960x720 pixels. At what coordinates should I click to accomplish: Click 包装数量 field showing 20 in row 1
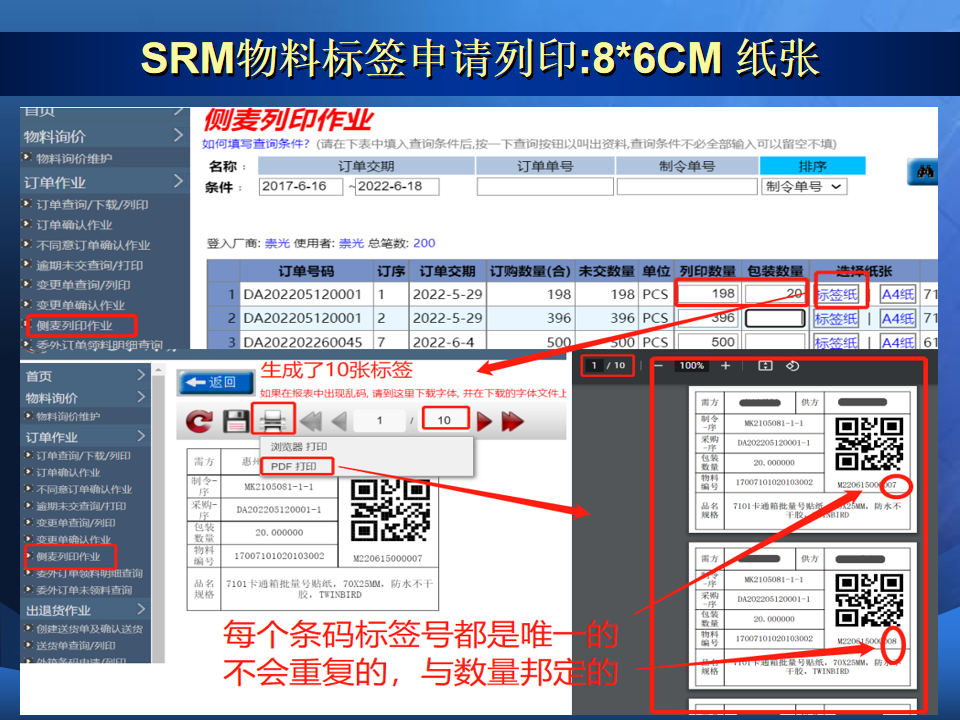[775, 294]
